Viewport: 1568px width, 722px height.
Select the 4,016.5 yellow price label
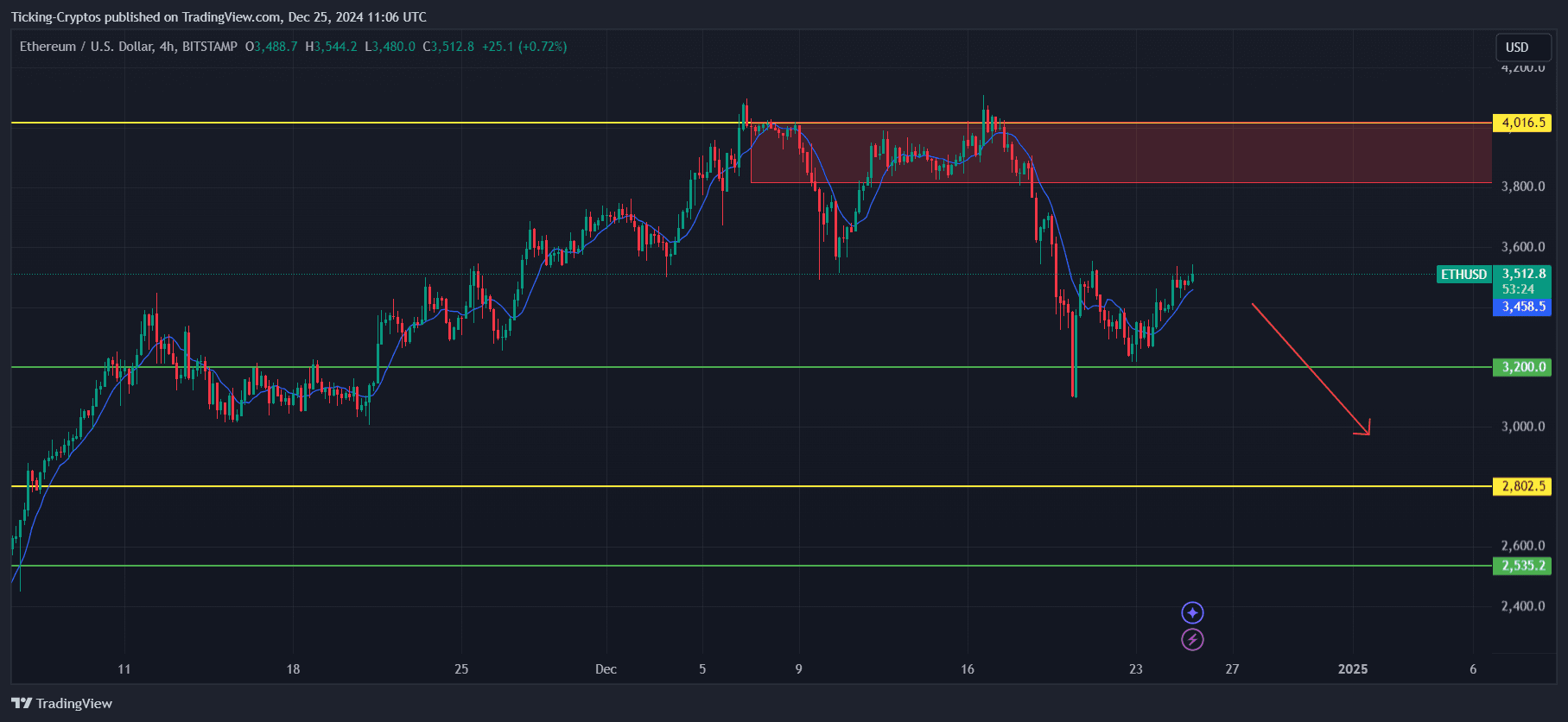coord(1522,123)
